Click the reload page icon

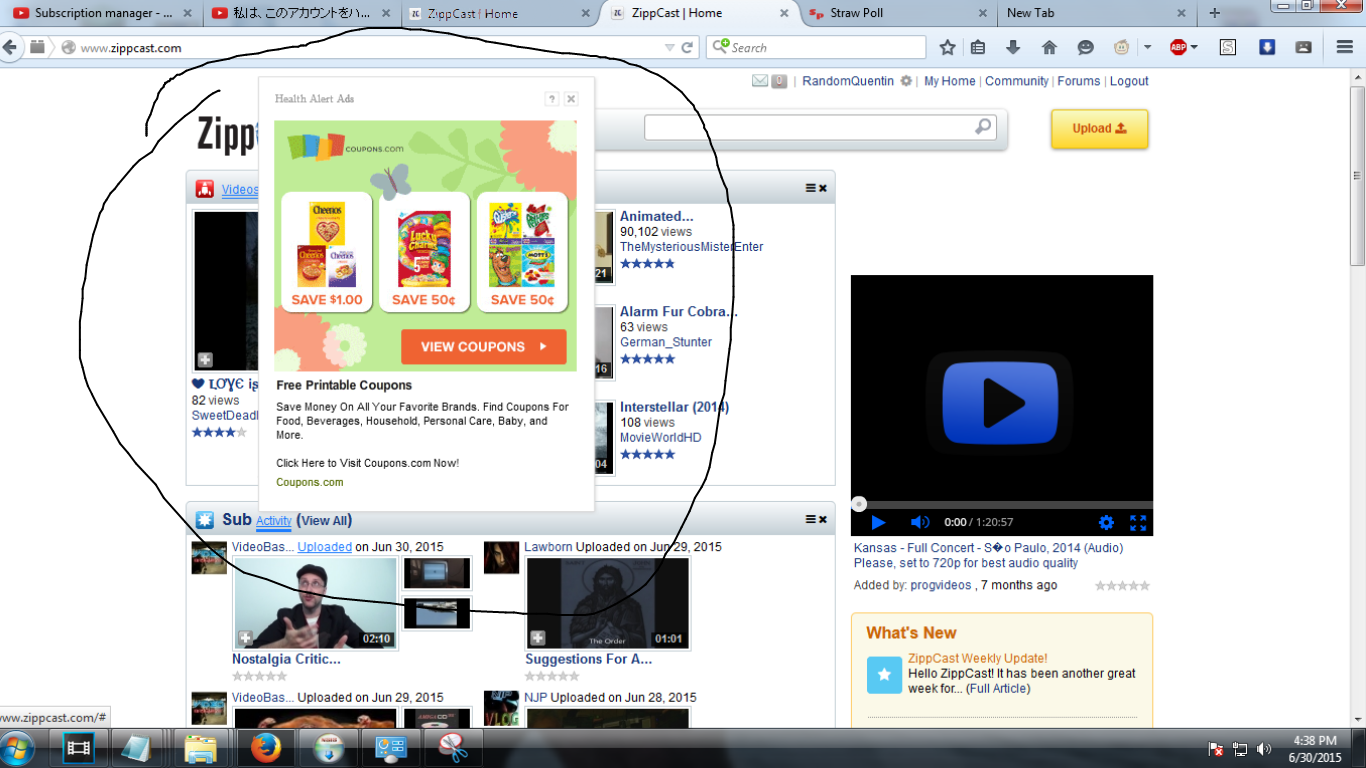pos(687,47)
